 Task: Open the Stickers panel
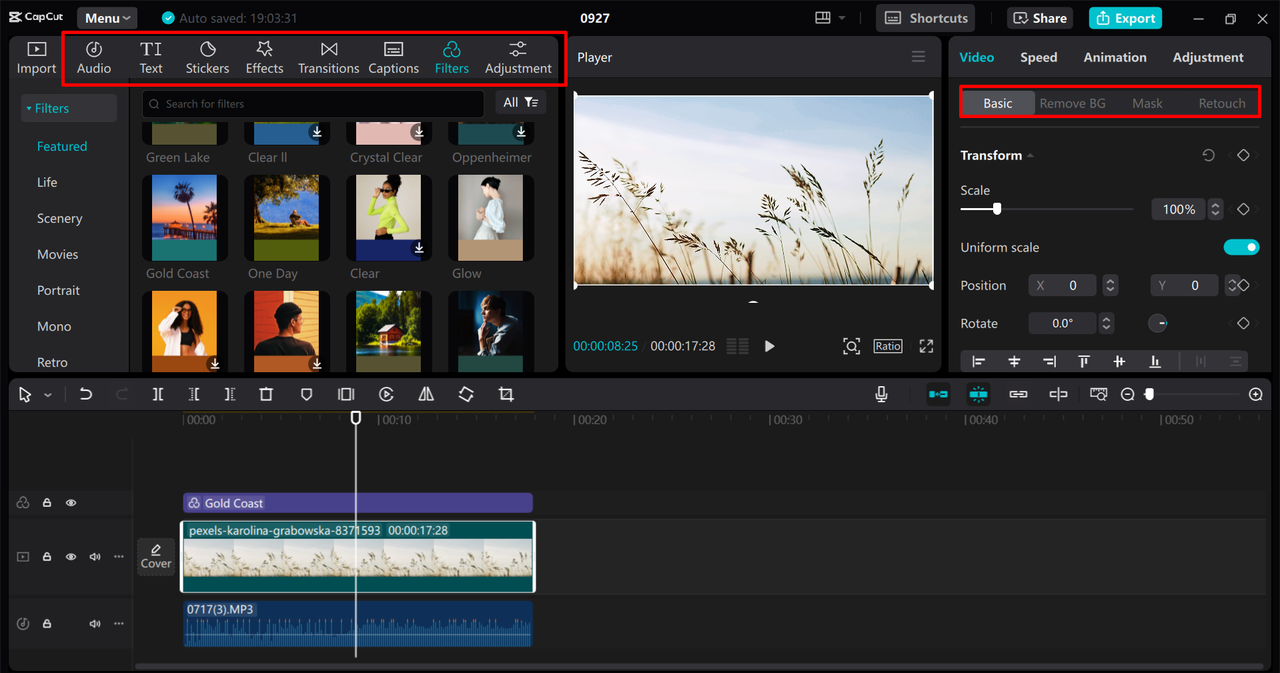207,58
